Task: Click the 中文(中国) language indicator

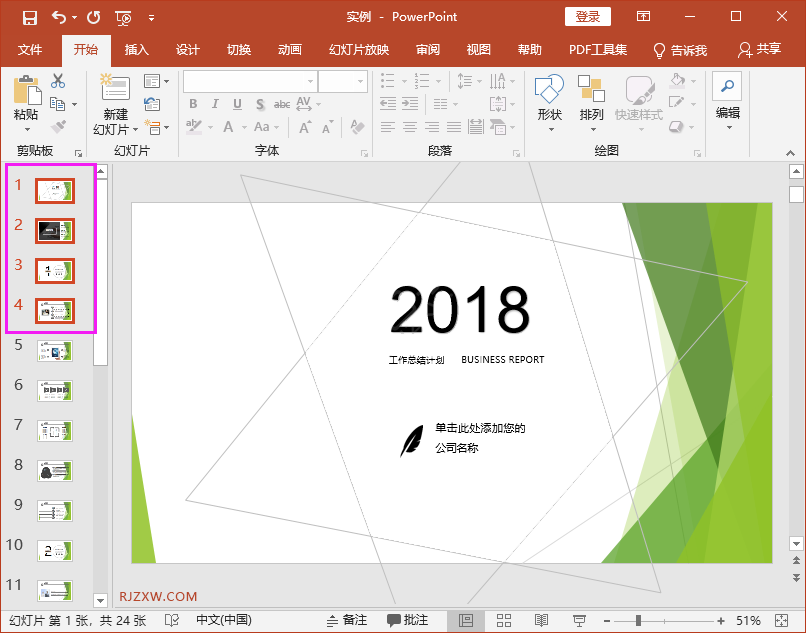Action: [x=224, y=620]
